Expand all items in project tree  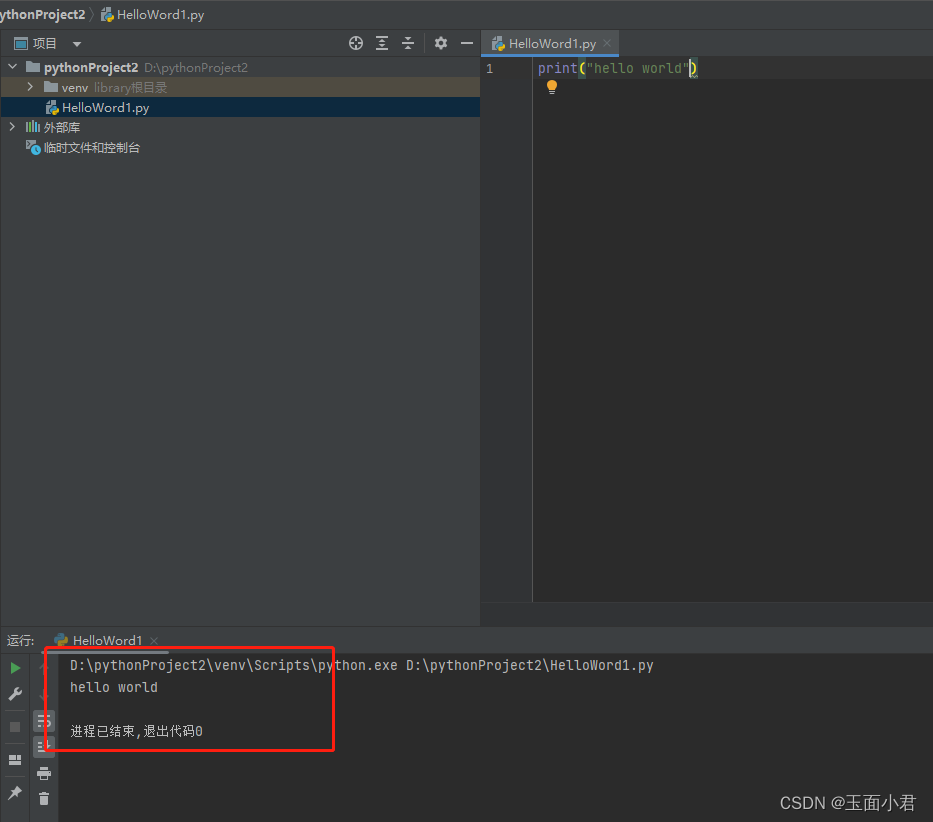(382, 43)
